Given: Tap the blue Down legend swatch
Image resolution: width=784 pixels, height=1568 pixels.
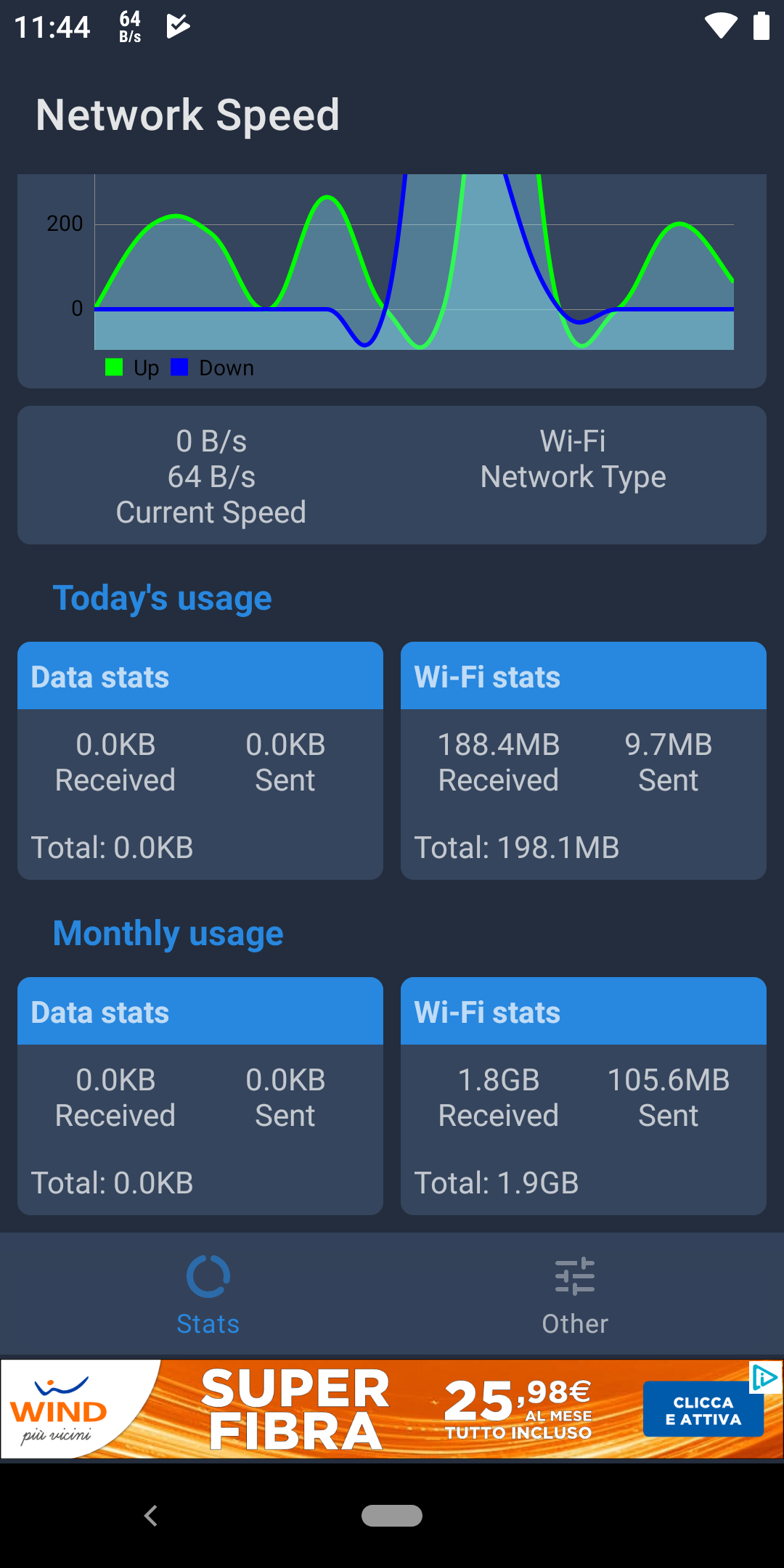Looking at the screenshot, I should [179, 367].
